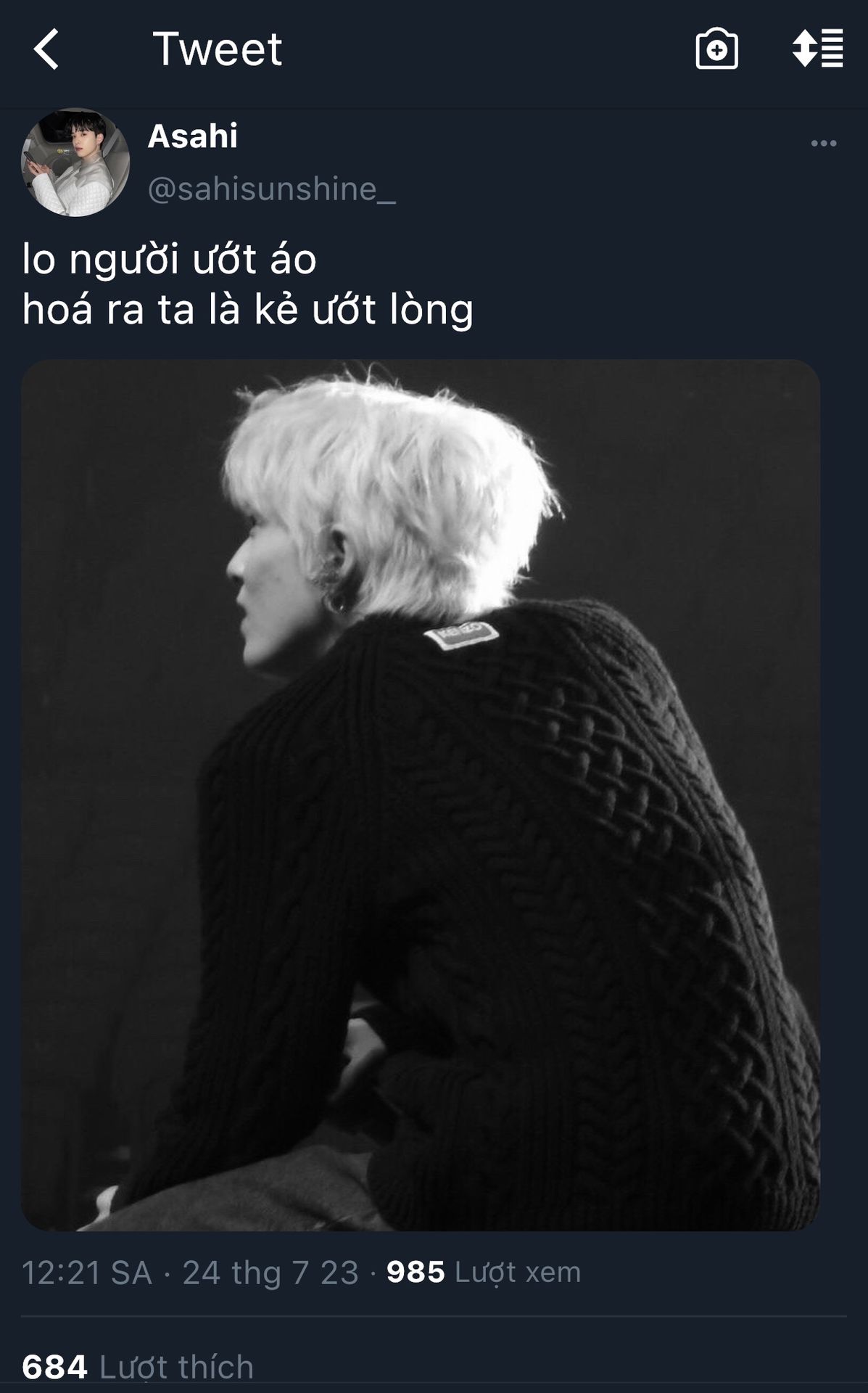Open the three-dot tweet options menu
Viewport: 868px width, 1393px height.
pos(824,144)
